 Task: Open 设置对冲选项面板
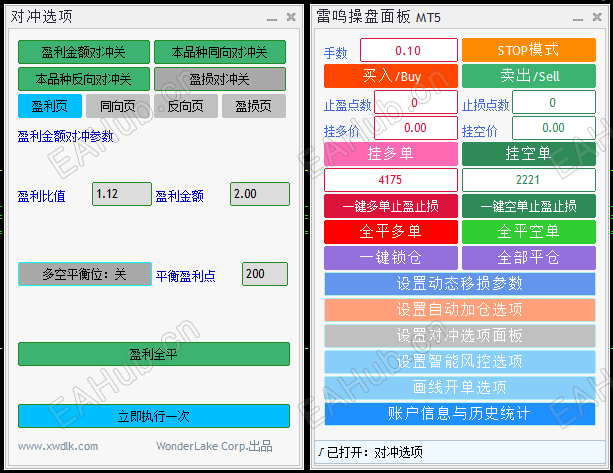click(x=460, y=336)
